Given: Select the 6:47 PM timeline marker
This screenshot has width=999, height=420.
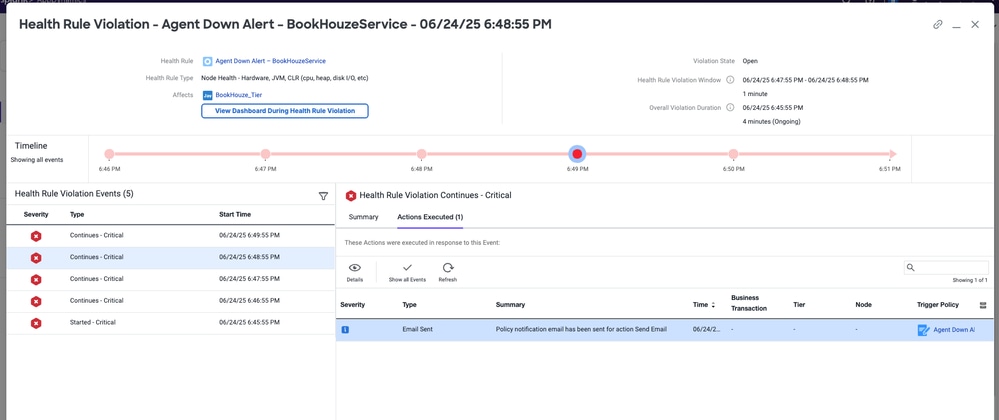Looking at the screenshot, I should coord(265,154).
